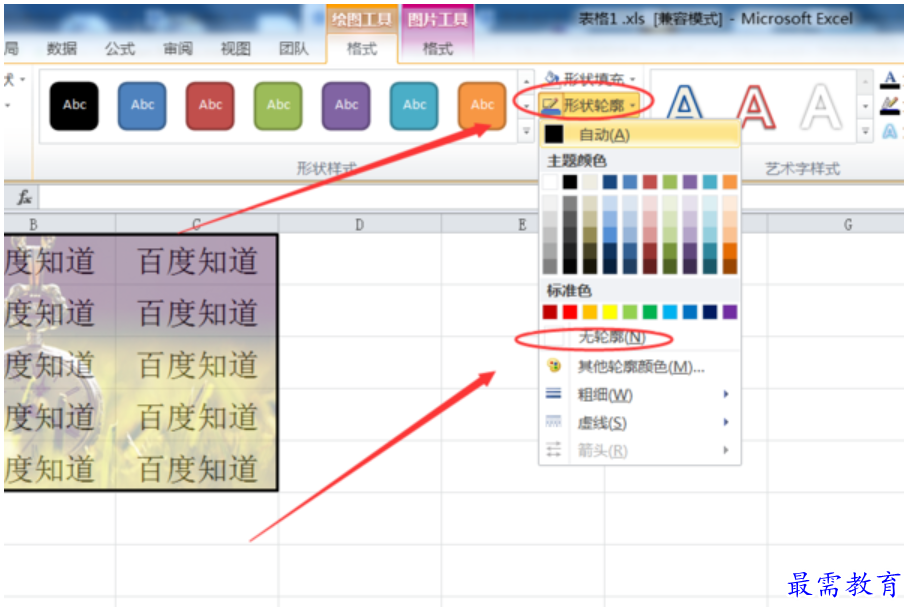Image resolution: width=909 pixels, height=616 pixels.
Task: Open the 数据 ribbon tab
Action: [61, 49]
